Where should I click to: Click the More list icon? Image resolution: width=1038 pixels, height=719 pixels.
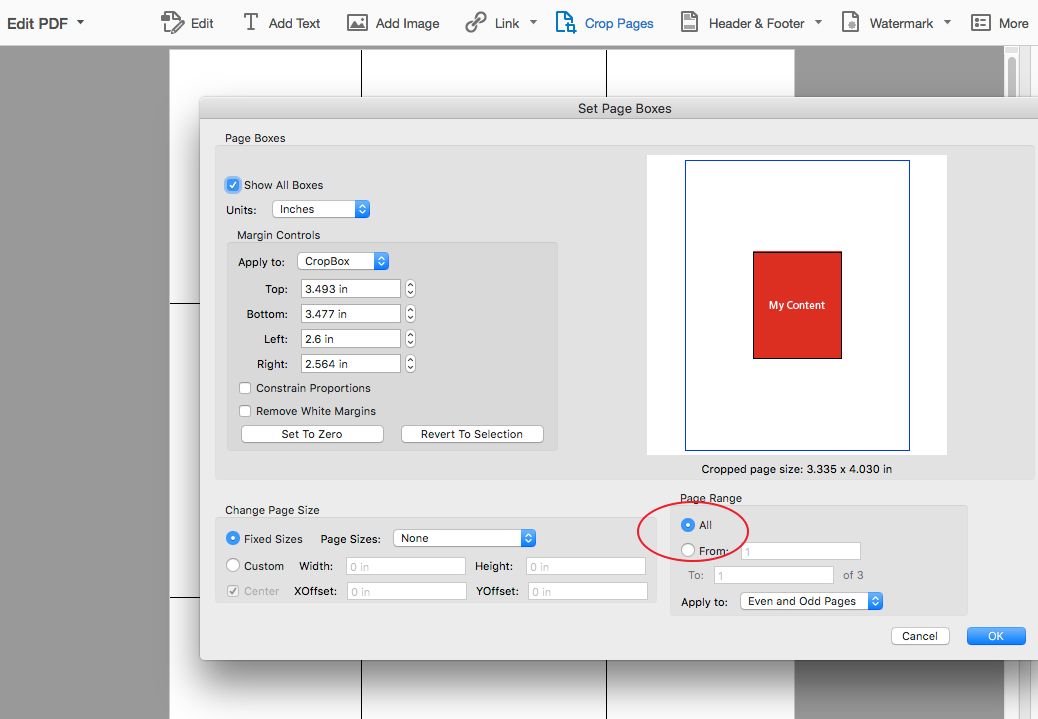(980, 23)
